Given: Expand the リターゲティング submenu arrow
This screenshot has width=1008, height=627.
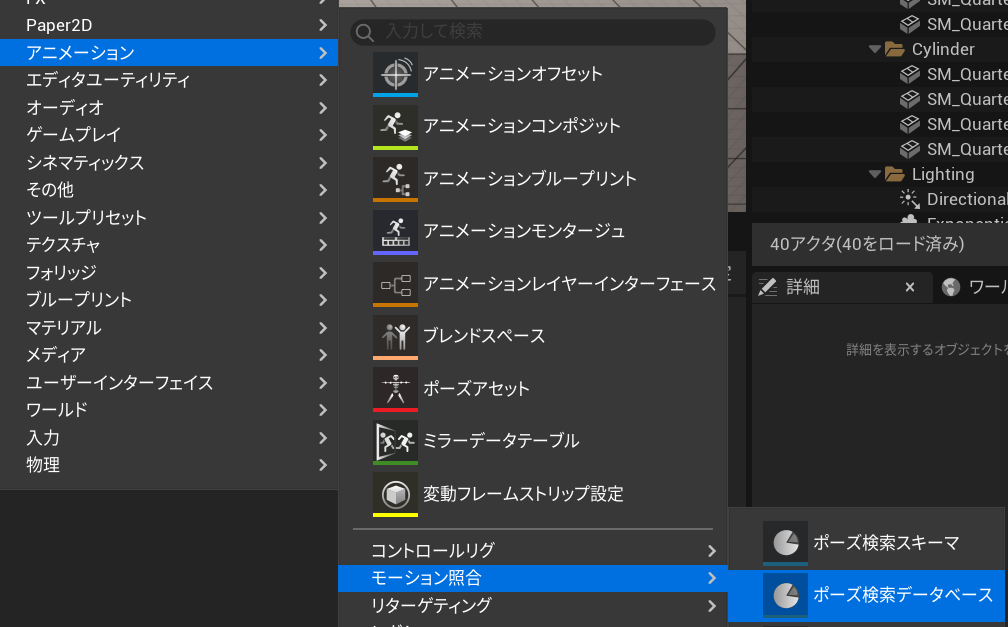Looking at the screenshot, I should coord(712,606).
